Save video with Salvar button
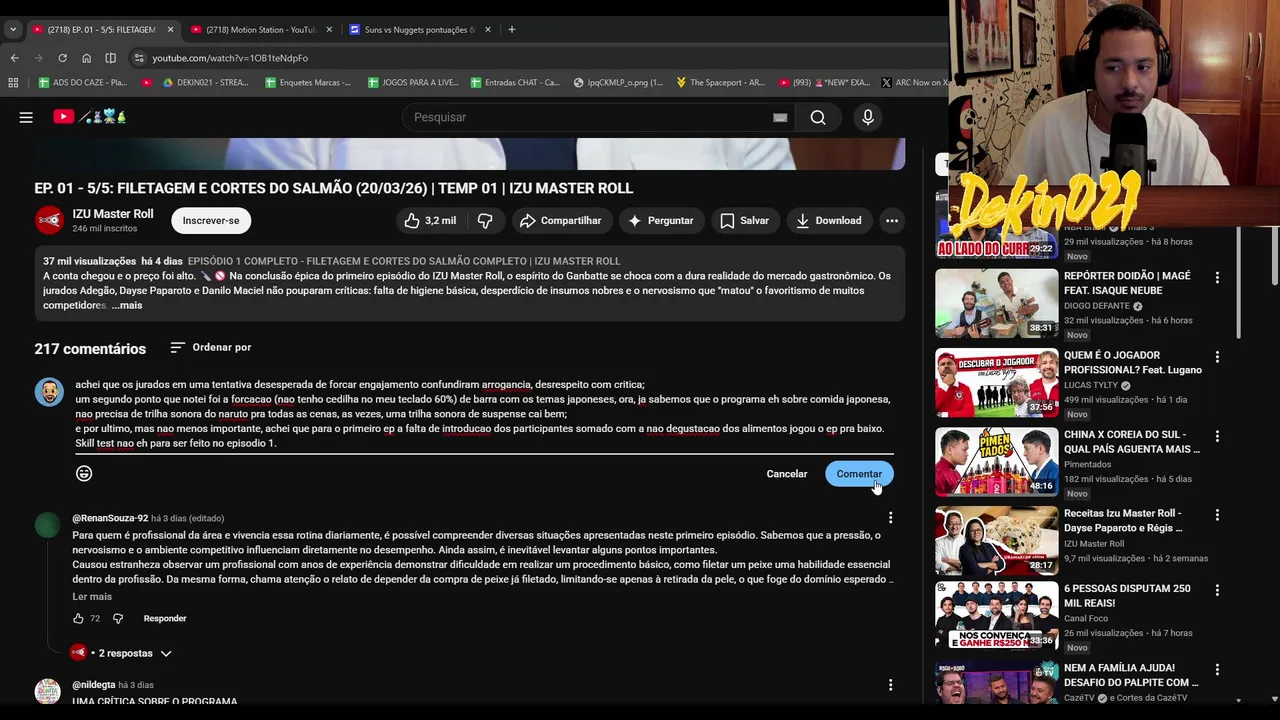Image resolution: width=1280 pixels, height=720 pixels. [744, 221]
